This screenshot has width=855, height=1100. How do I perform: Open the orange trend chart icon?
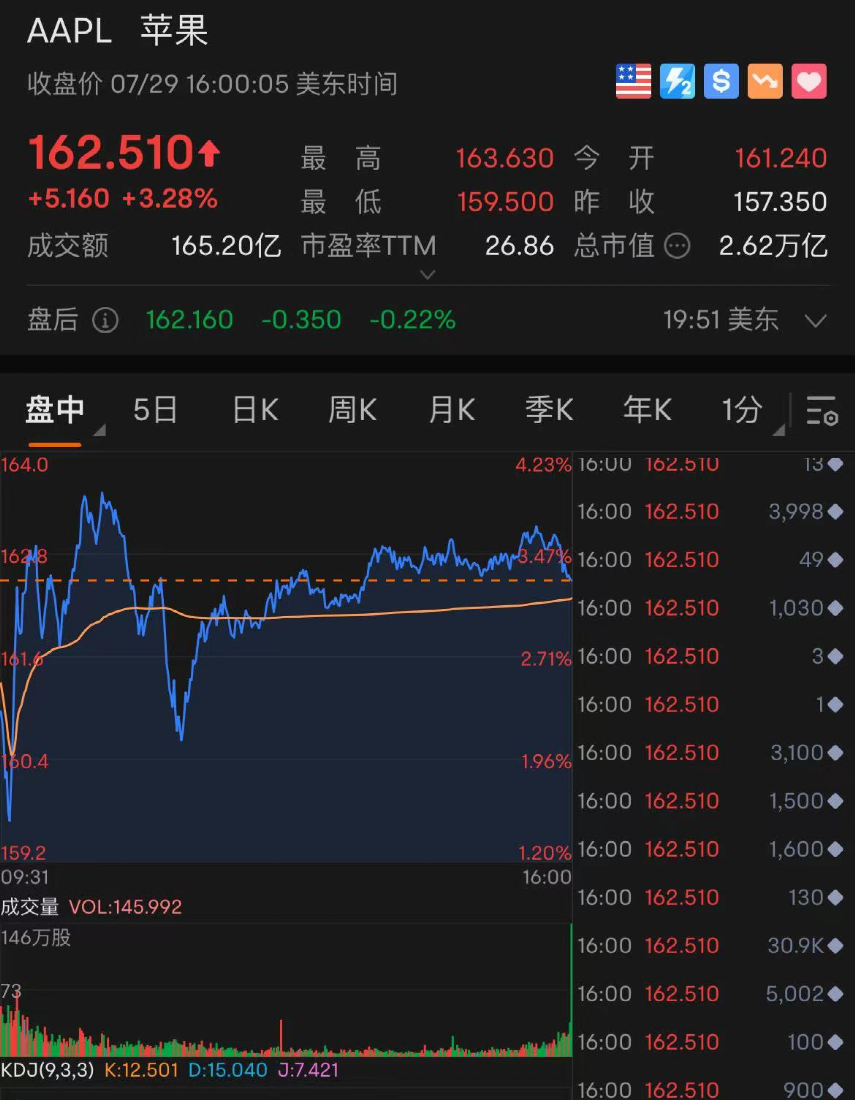(764, 81)
